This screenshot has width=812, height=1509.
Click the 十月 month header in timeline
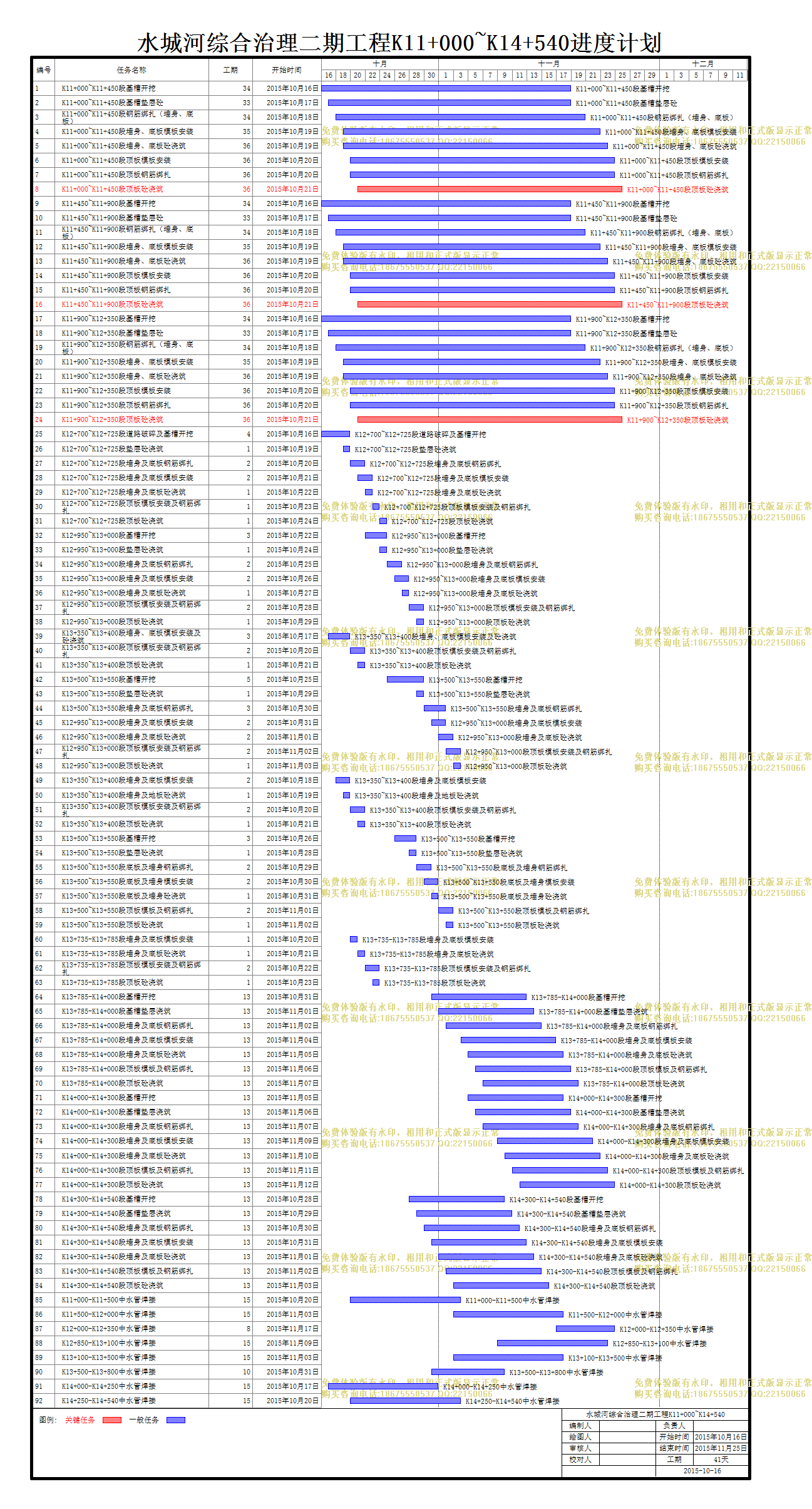point(380,64)
